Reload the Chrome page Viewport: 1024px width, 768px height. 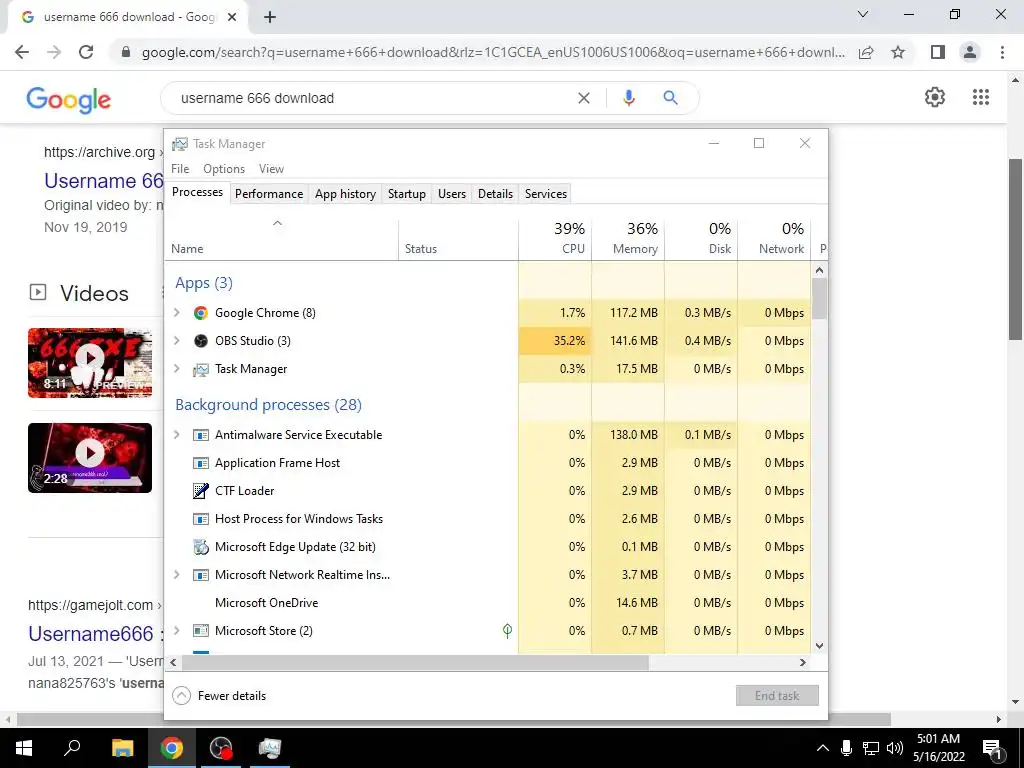(x=86, y=52)
